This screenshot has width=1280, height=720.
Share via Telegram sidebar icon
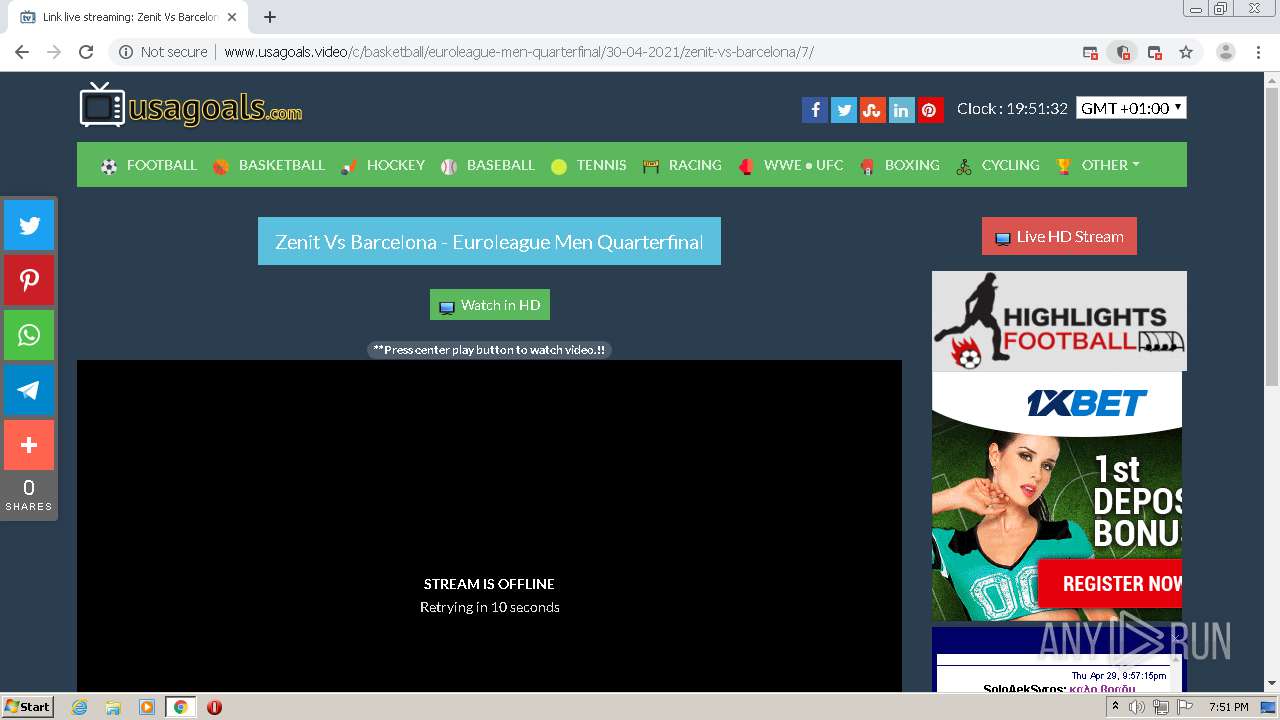pos(29,390)
